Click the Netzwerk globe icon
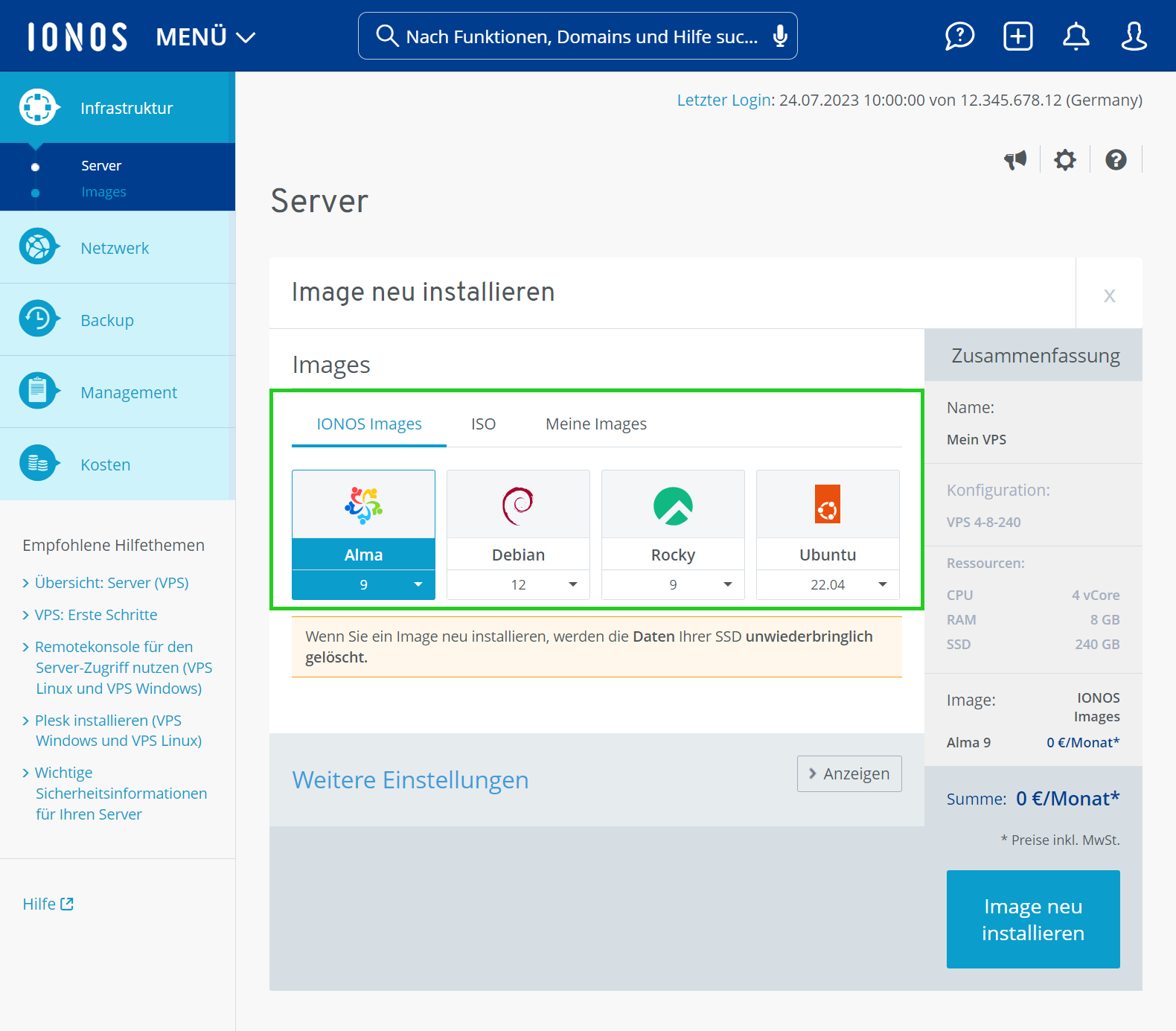Screen dimensions: 1176x1031 (38, 246)
